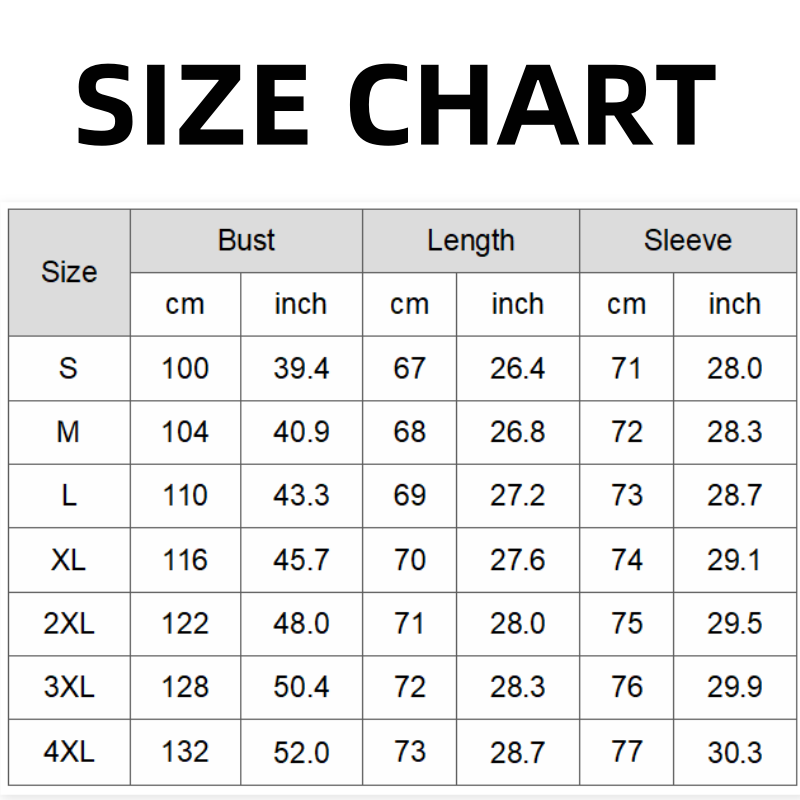Viewport: 800px width, 800px height.
Task: Select bust cm value 132 for 4XL
Action: (x=185, y=752)
